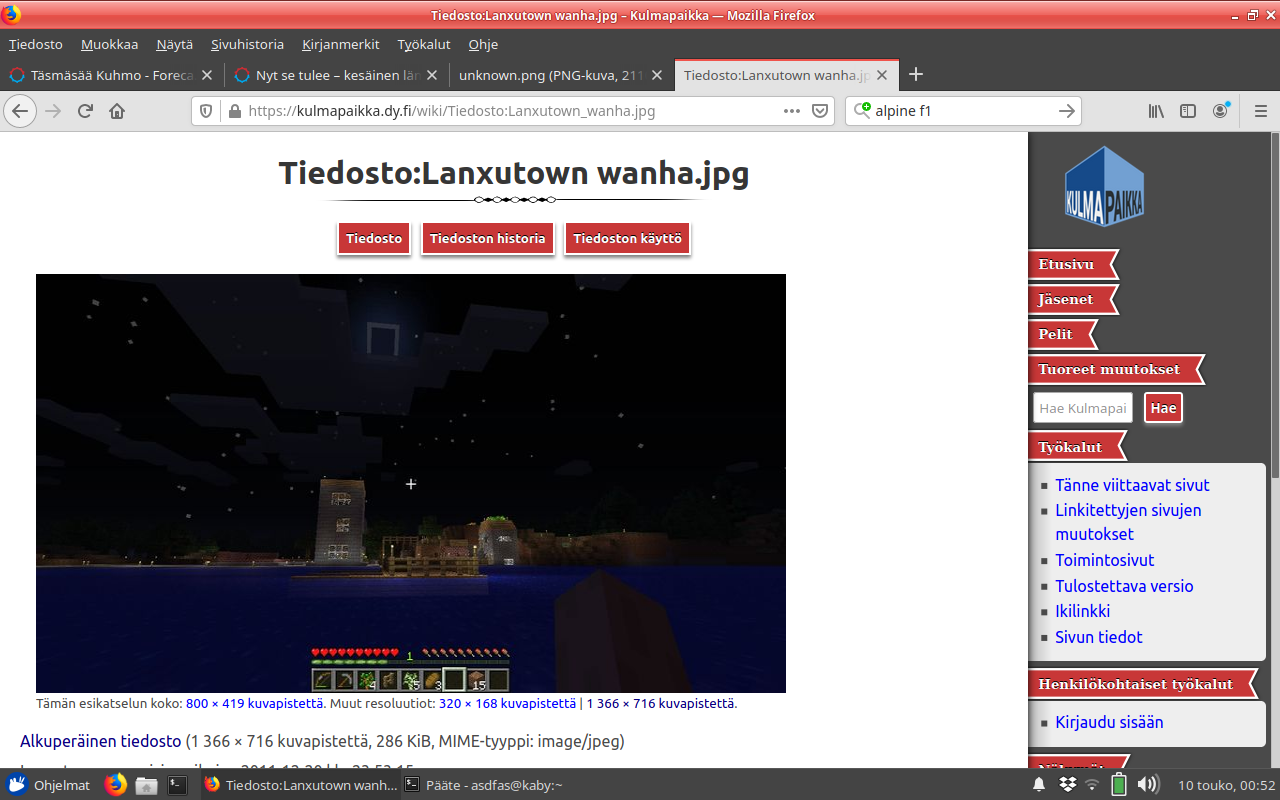Switch to the Täsmäsää Kuhmo tab
Viewport: 1280px width, 800px height.
click(111, 75)
